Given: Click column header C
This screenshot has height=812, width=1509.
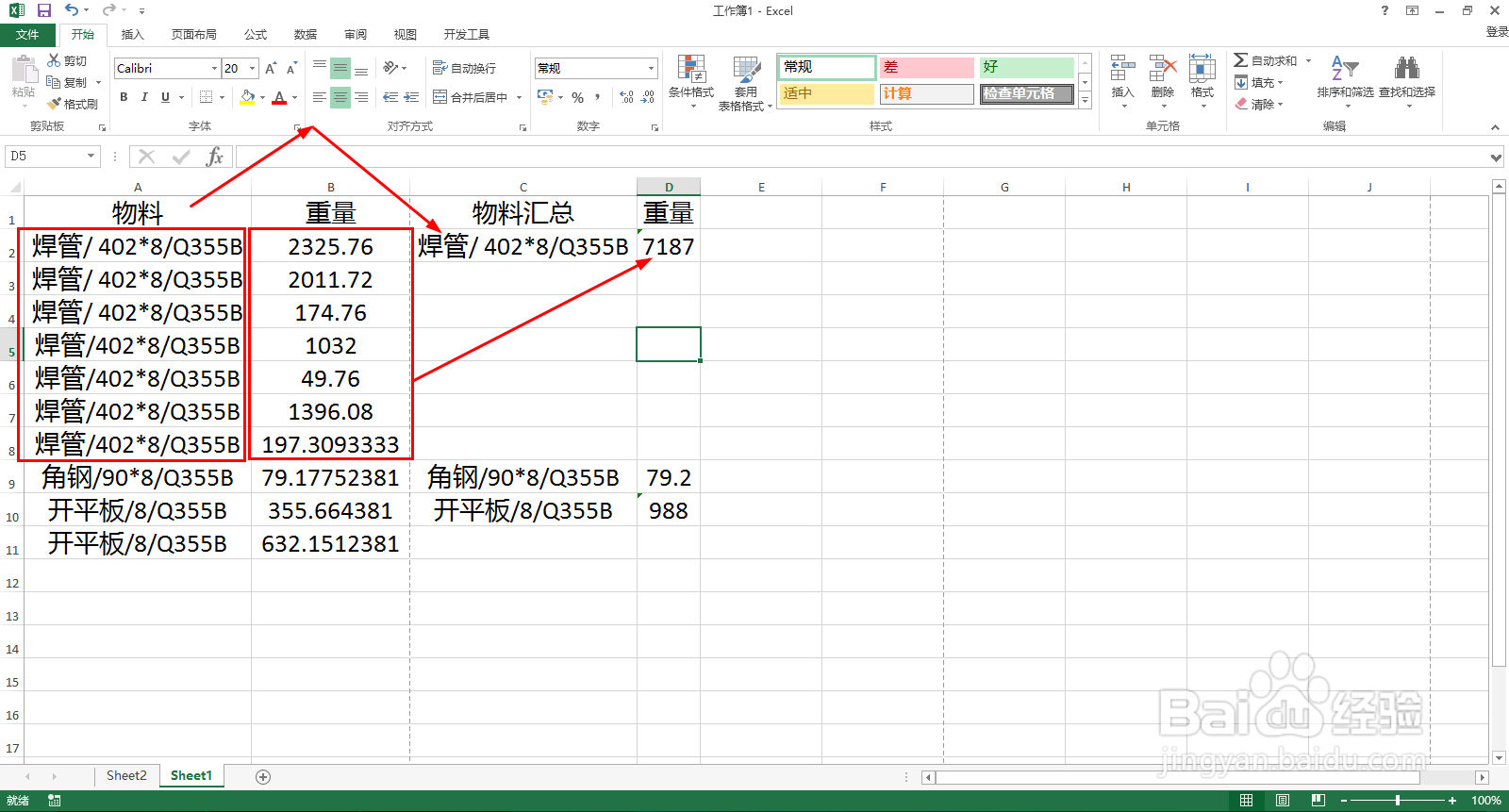Looking at the screenshot, I should (523, 187).
